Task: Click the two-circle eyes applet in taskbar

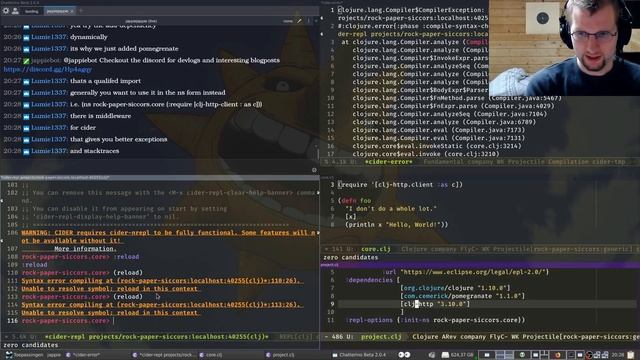Action: (404, 355)
